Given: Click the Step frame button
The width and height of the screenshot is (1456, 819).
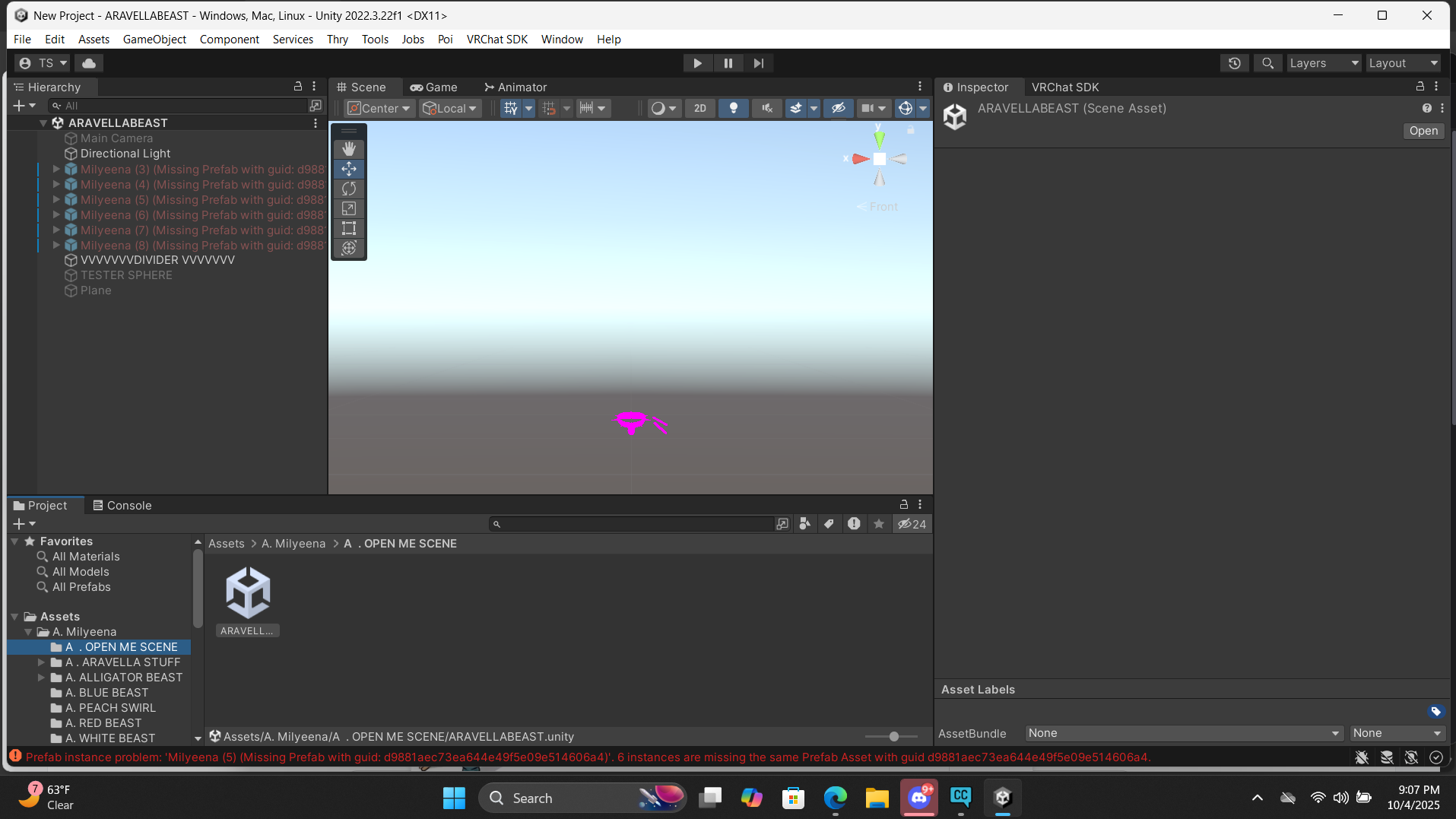Looking at the screenshot, I should 758,63.
